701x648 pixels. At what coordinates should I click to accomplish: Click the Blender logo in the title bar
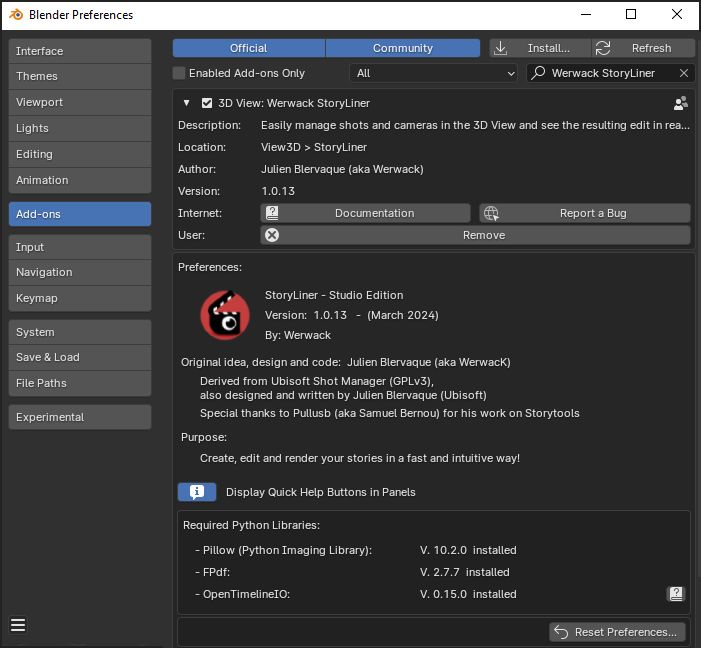(15, 15)
